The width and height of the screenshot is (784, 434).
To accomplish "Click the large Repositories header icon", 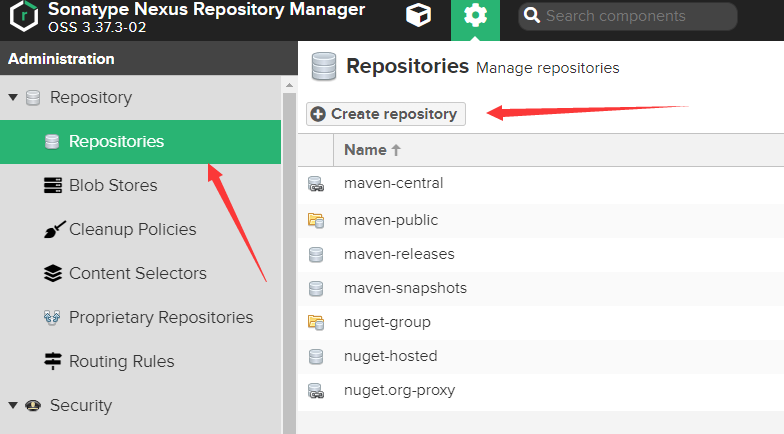I will click(324, 66).
